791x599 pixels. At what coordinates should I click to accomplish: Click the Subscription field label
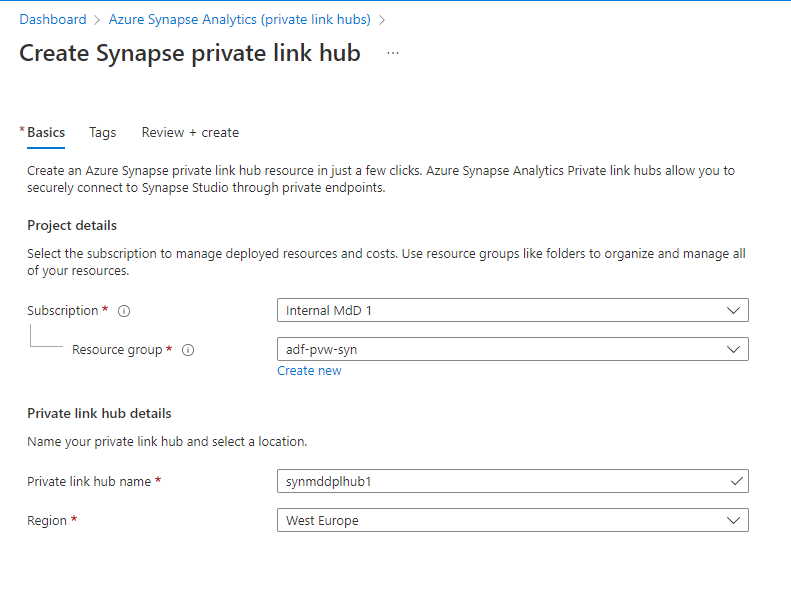click(63, 310)
